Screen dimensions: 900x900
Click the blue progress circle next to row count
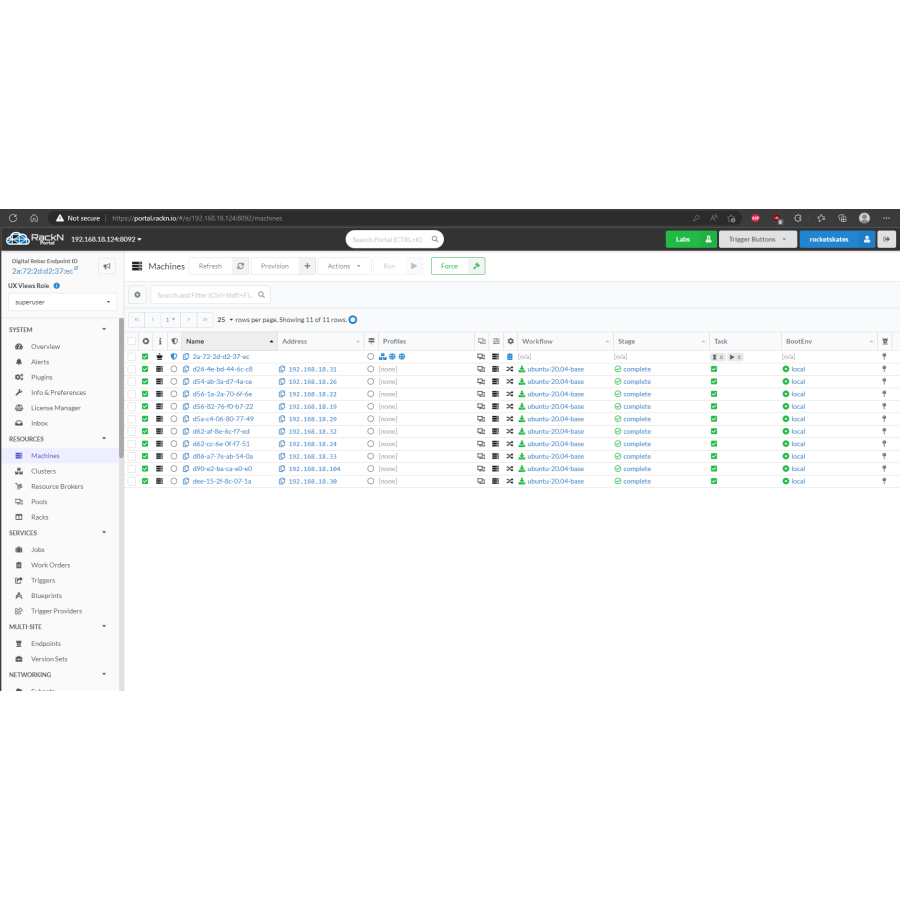pyautogui.click(x=351, y=320)
